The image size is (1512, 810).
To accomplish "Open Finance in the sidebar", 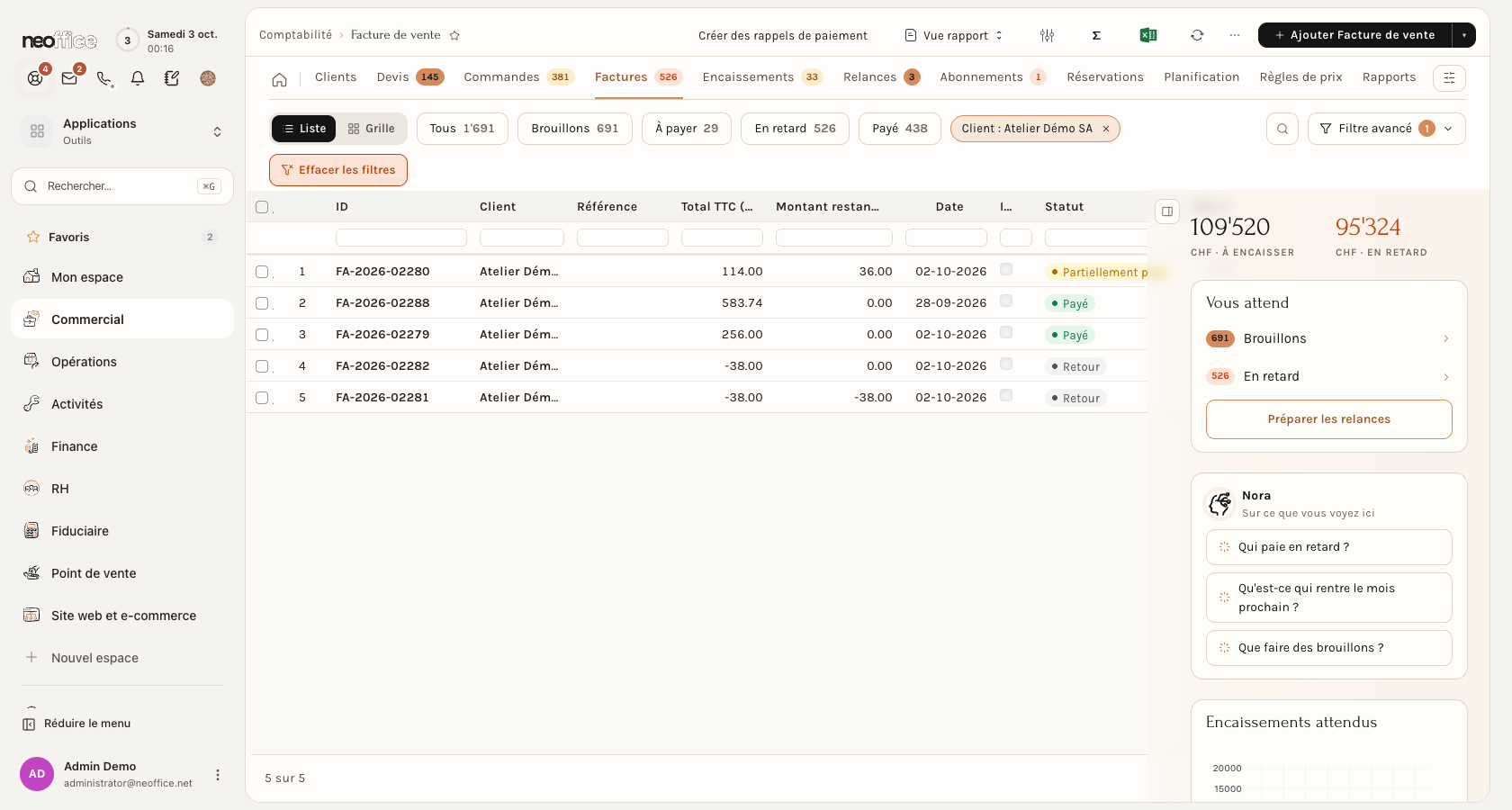I will [122, 446].
